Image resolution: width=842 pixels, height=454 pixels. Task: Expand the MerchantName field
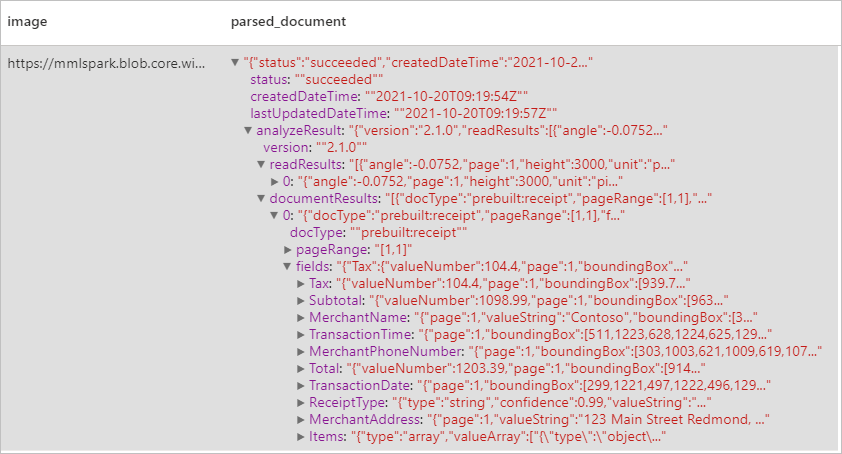pos(301,318)
